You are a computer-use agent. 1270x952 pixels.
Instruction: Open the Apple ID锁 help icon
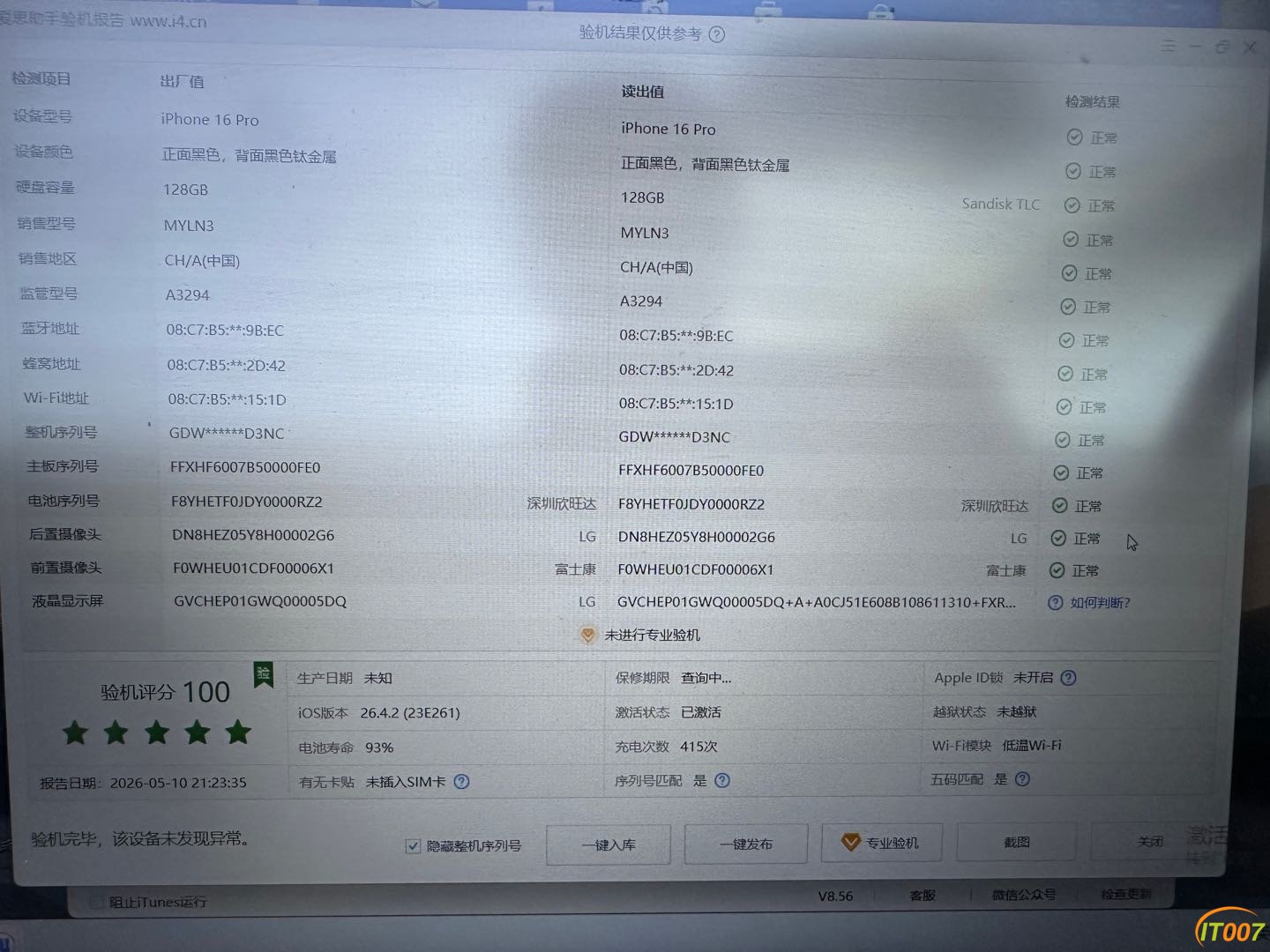coord(1068,678)
